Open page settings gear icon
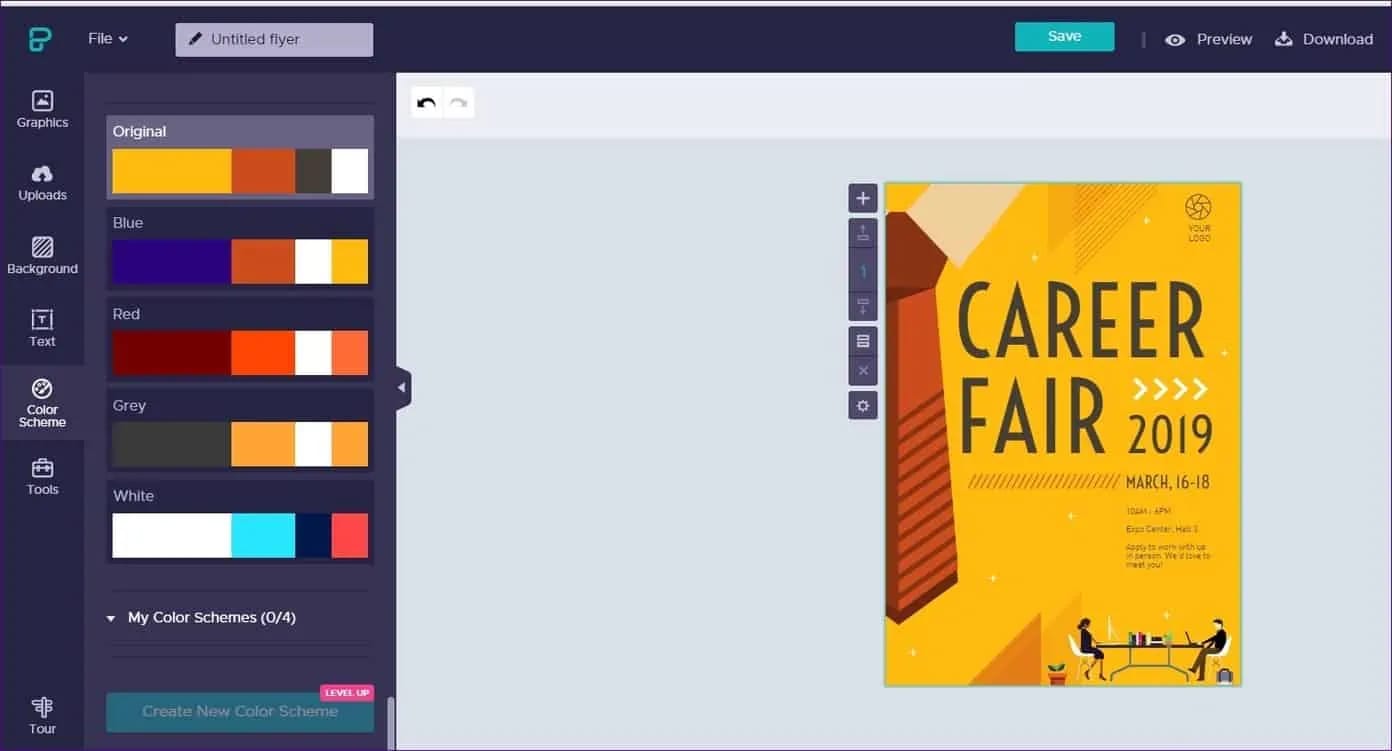The width and height of the screenshot is (1392, 751). pyautogui.click(x=863, y=405)
